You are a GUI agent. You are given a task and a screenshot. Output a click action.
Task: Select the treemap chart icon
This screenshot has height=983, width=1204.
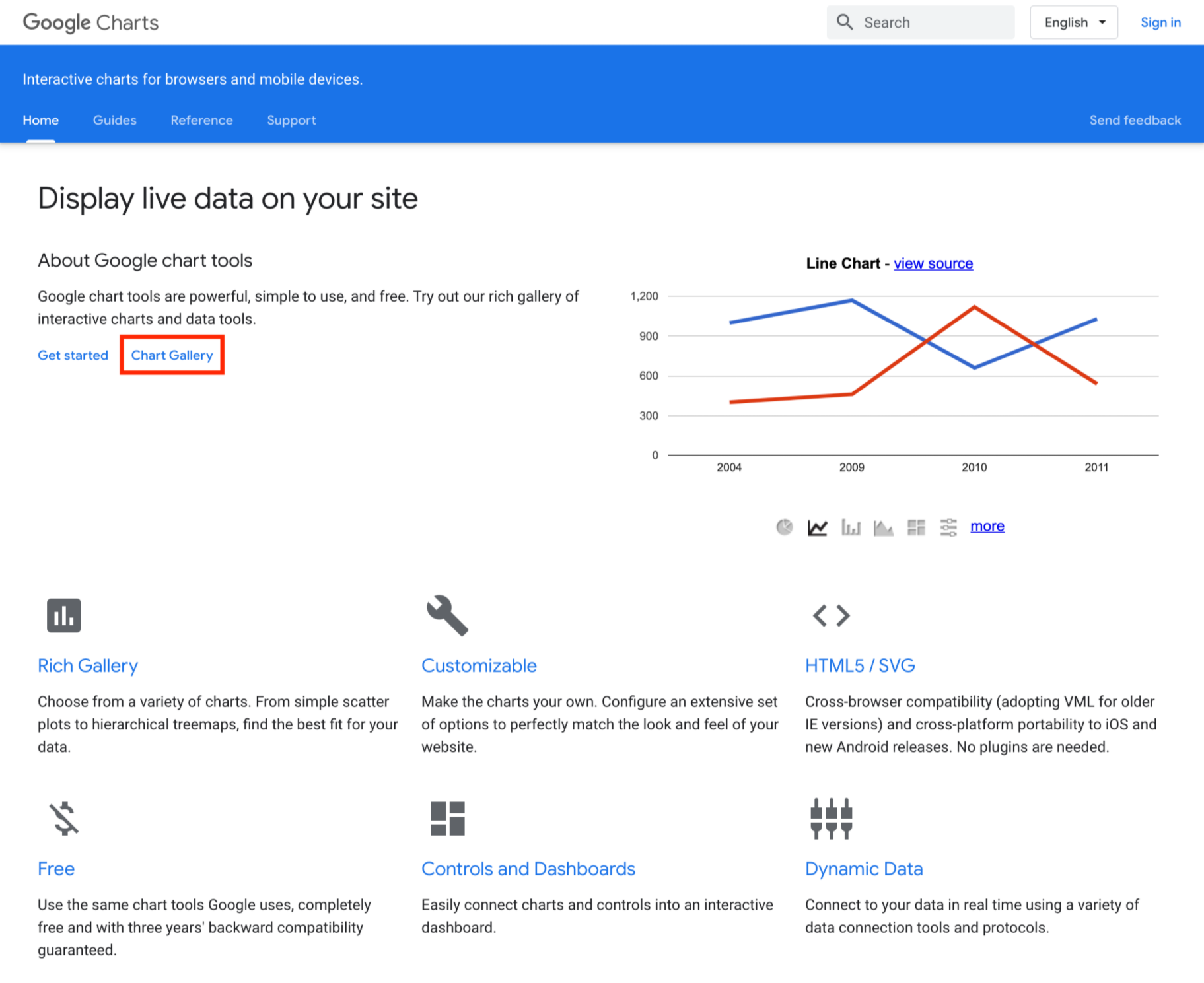[x=916, y=527]
